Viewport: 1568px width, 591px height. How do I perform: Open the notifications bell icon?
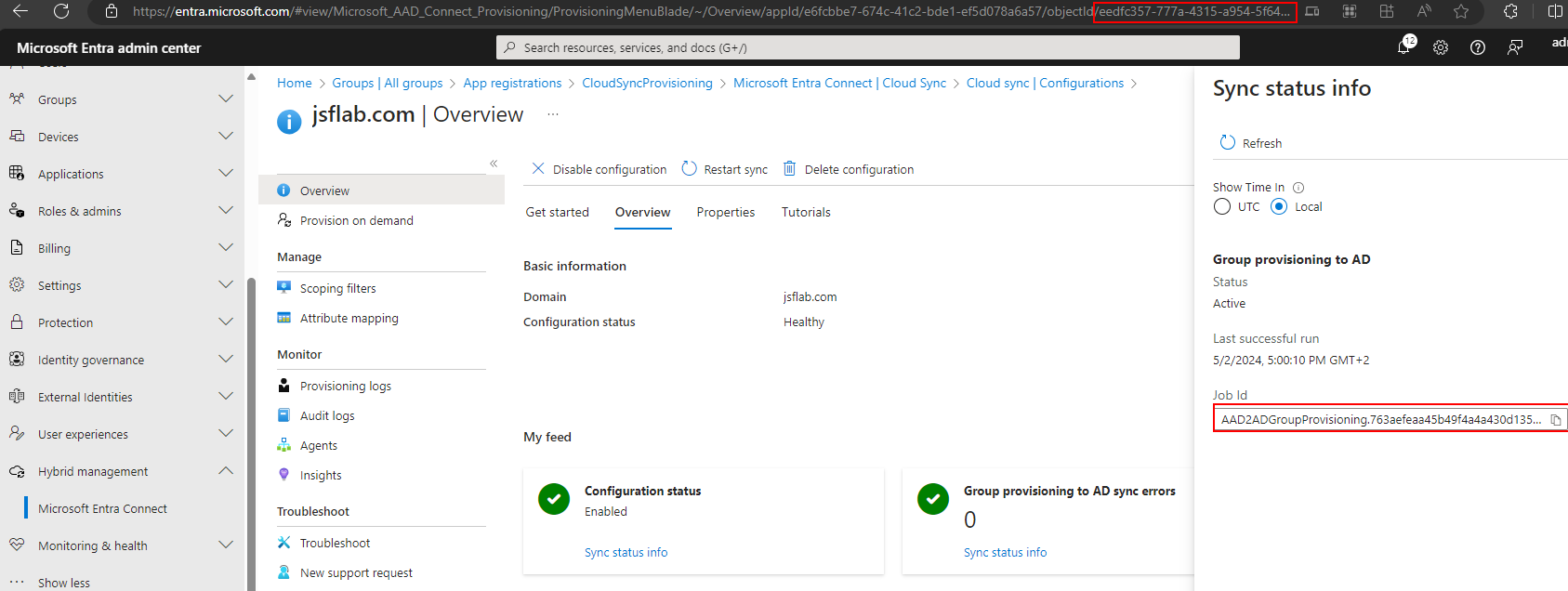[1403, 46]
